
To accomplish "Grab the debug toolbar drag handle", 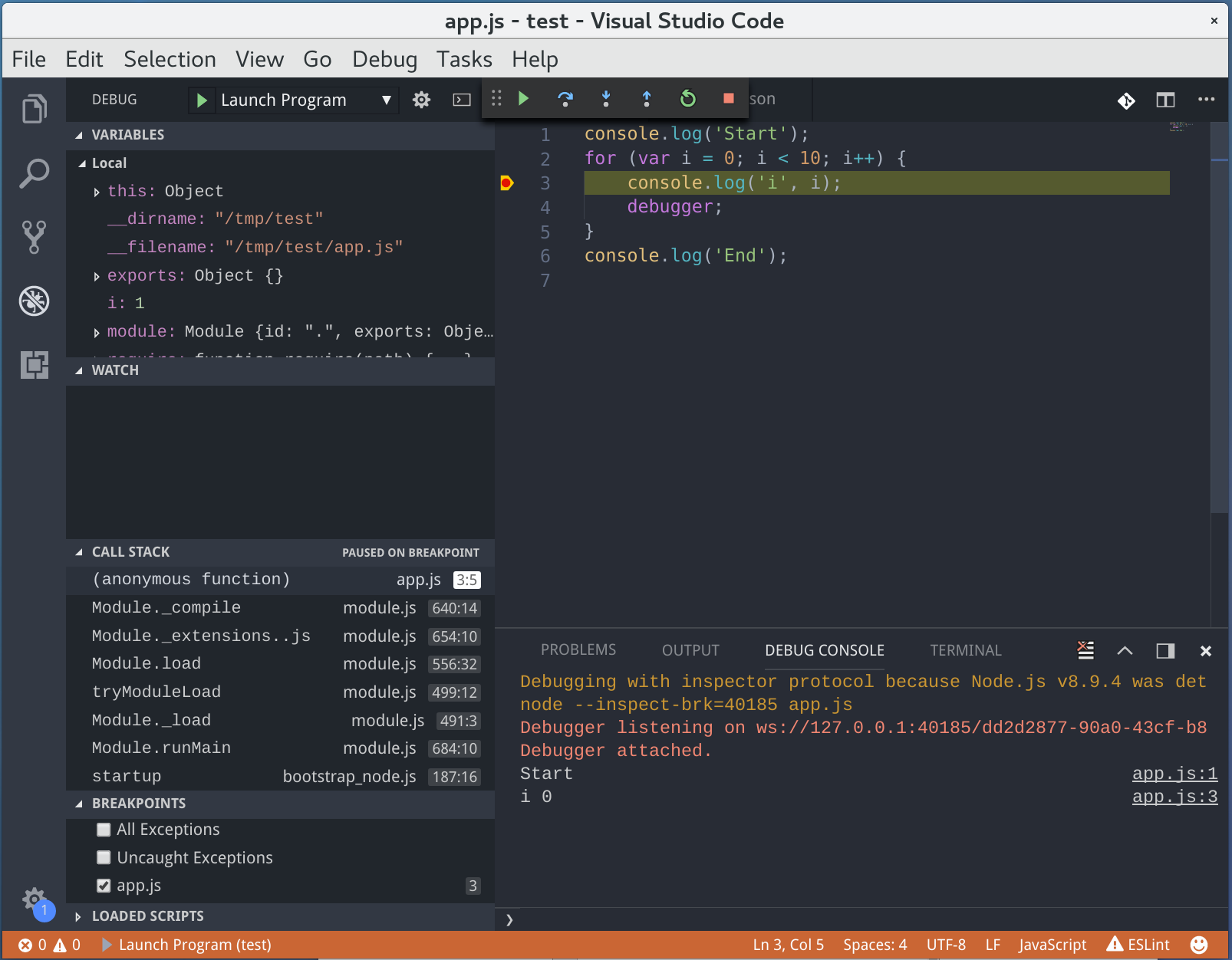I will click(496, 98).
